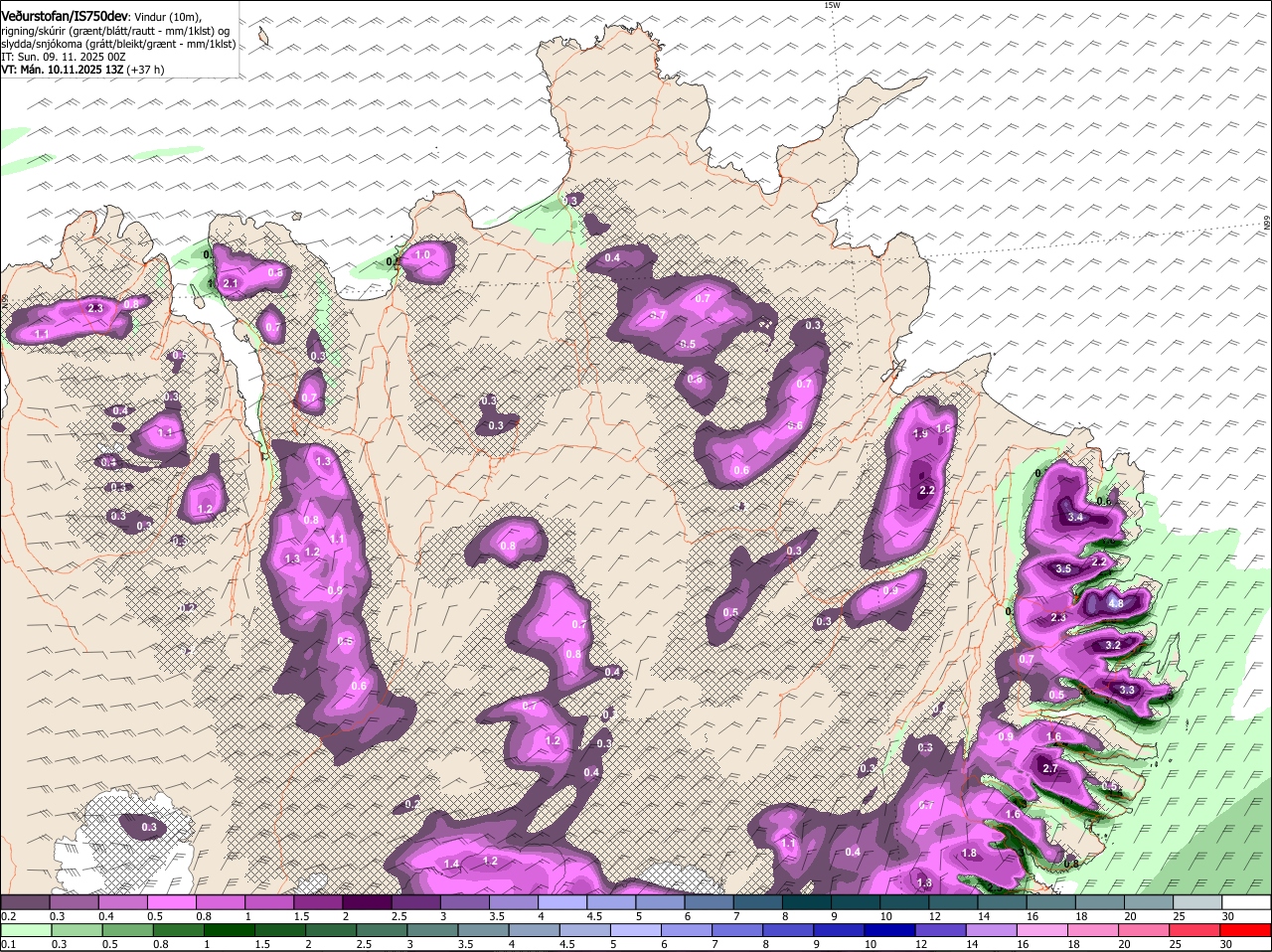Select the bright red 30 rain legend swatch
1272x952 pixels.
(x=1246, y=930)
